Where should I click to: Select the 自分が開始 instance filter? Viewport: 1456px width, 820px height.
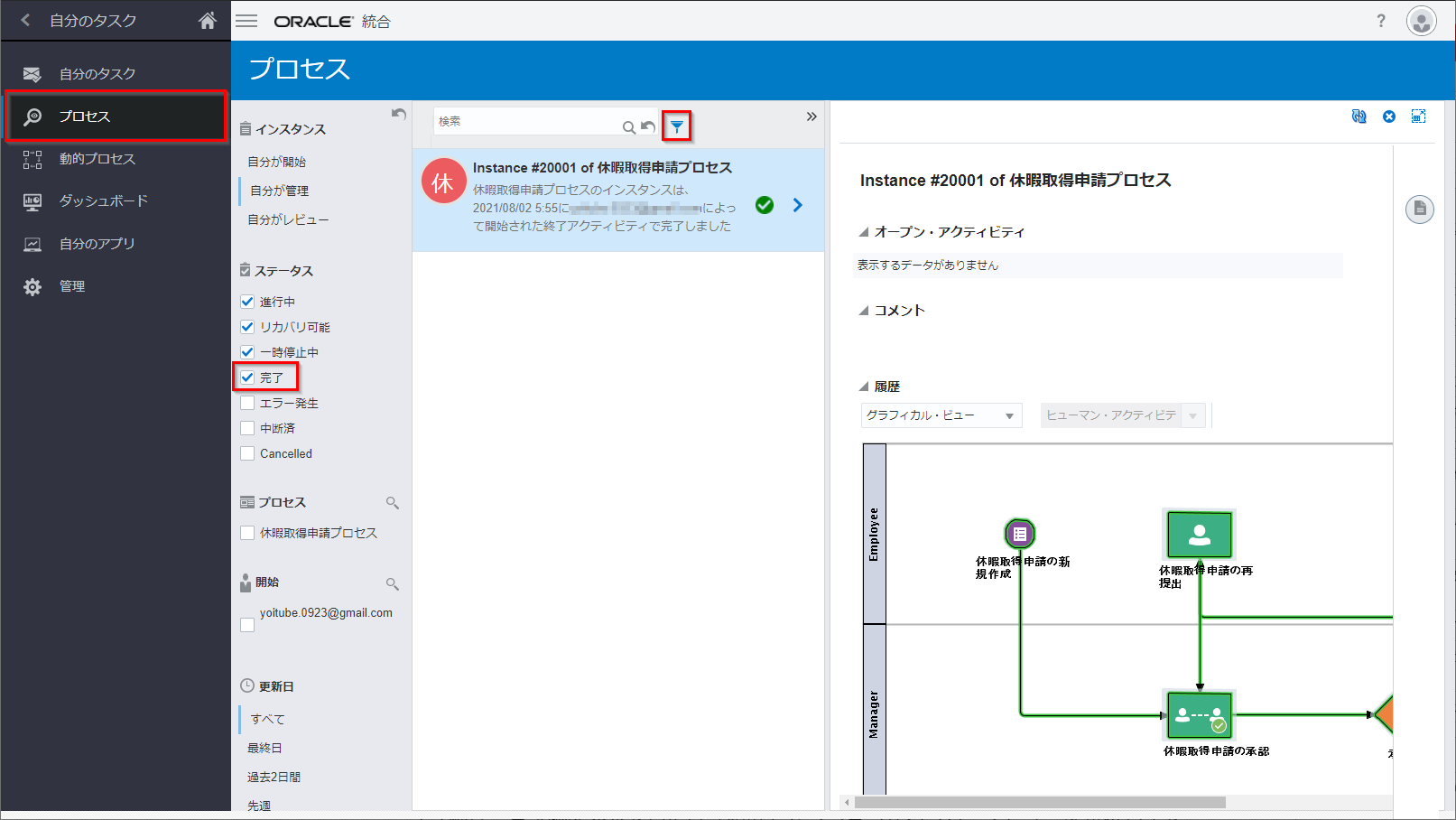tap(277, 162)
